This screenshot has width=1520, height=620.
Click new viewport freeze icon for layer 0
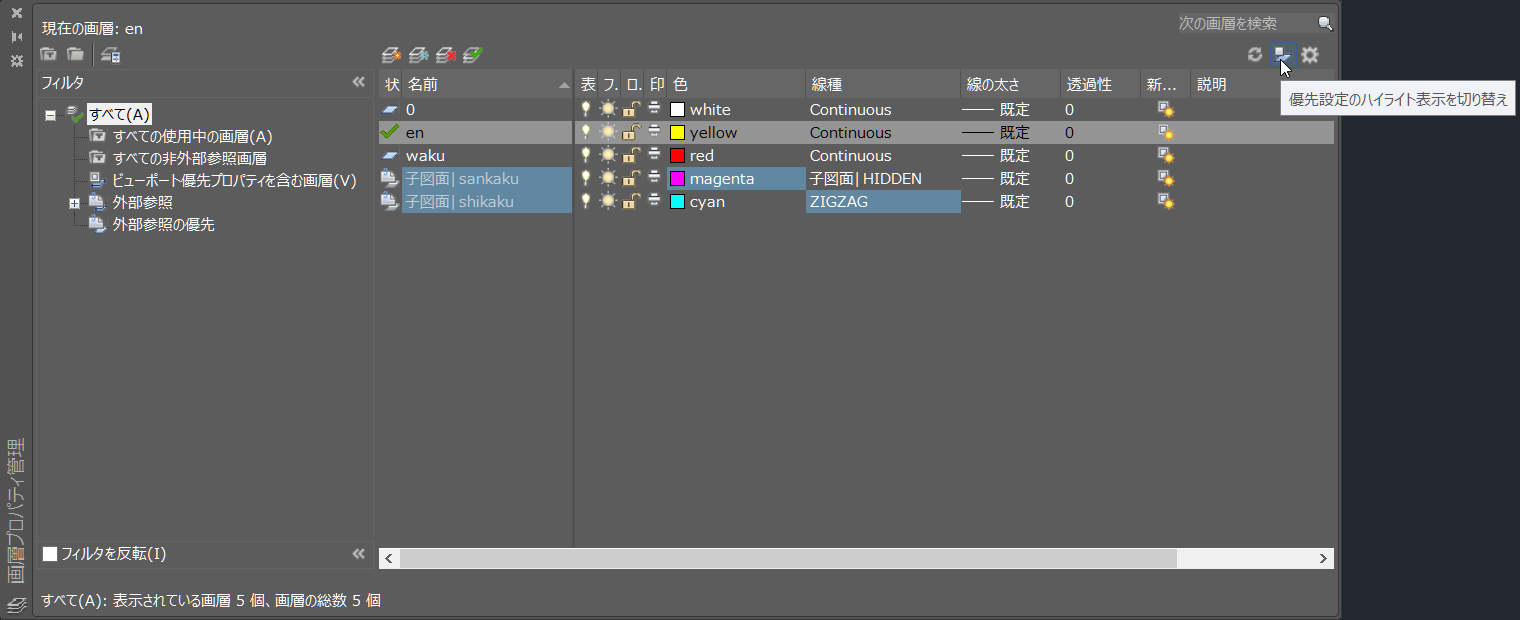[x=1165, y=110]
